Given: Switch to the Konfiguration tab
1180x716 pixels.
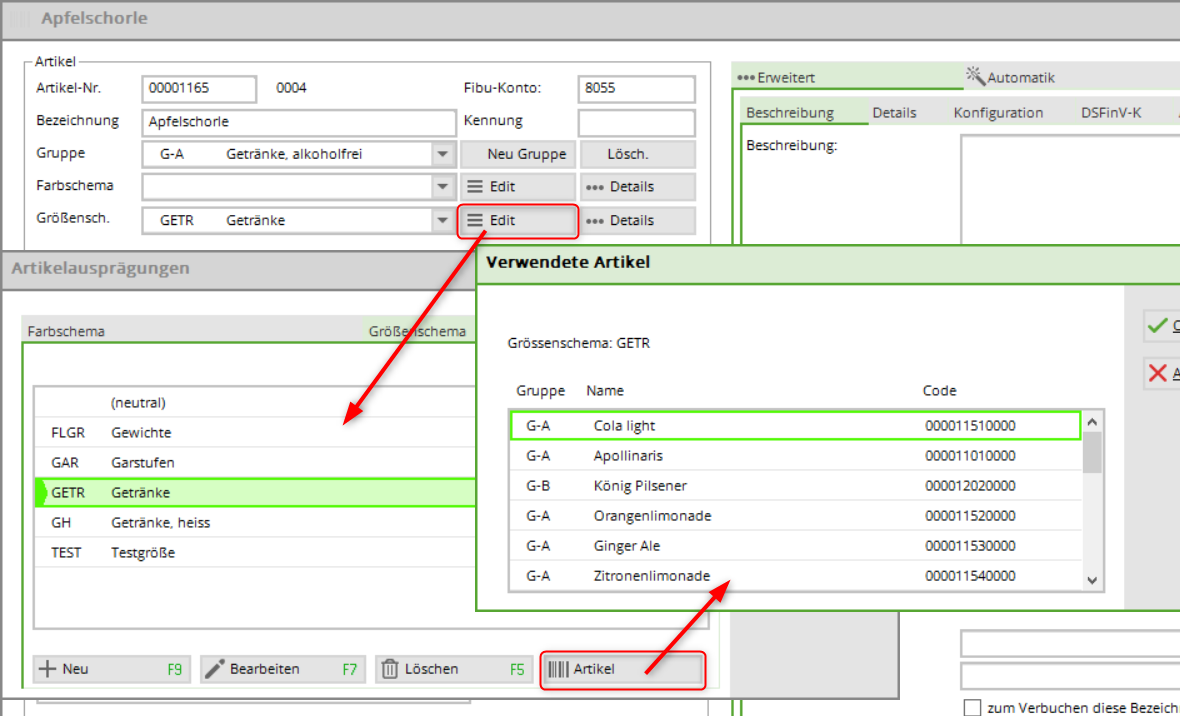Looking at the screenshot, I should point(997,113).
